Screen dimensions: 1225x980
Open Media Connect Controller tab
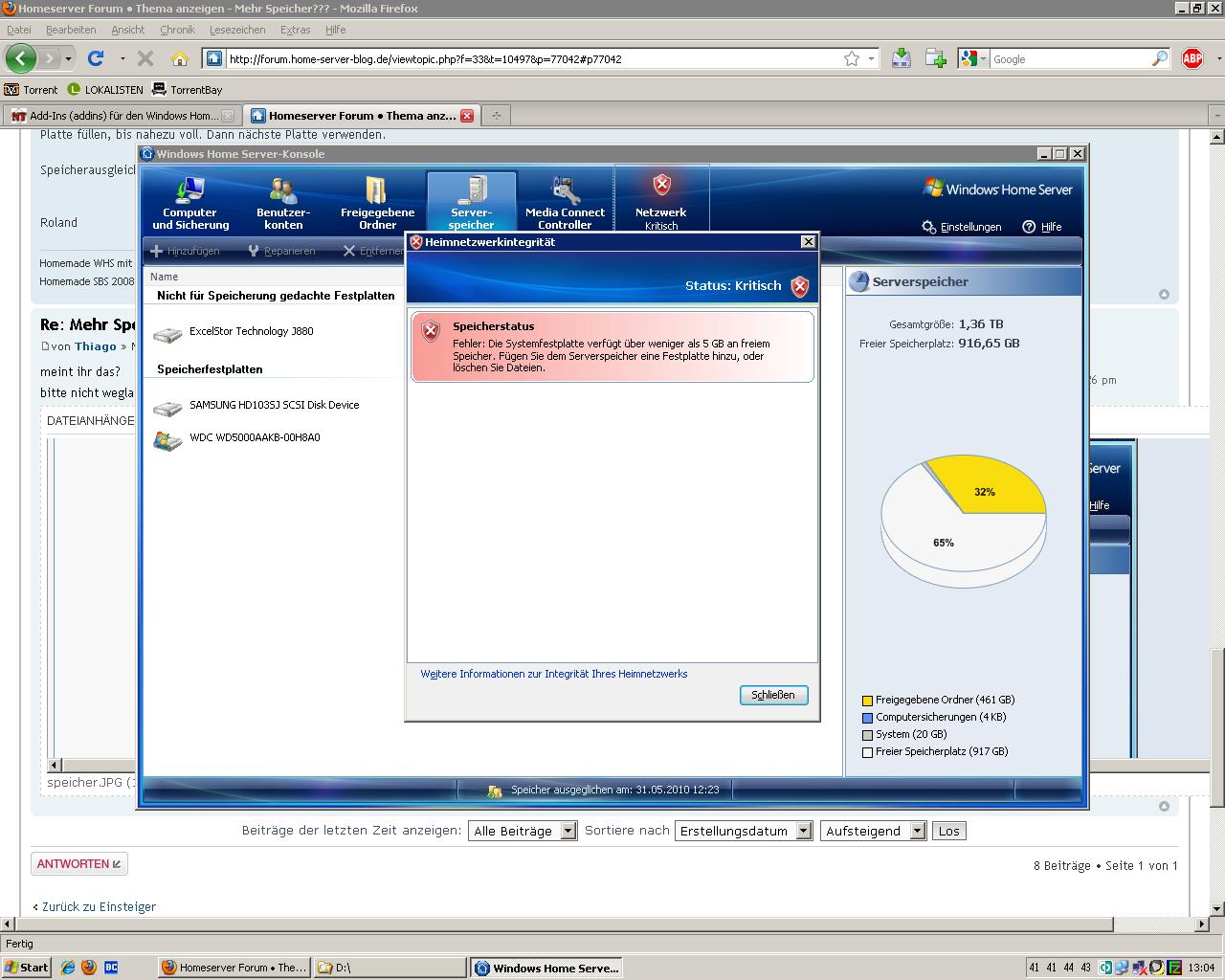tap(565, 202)
